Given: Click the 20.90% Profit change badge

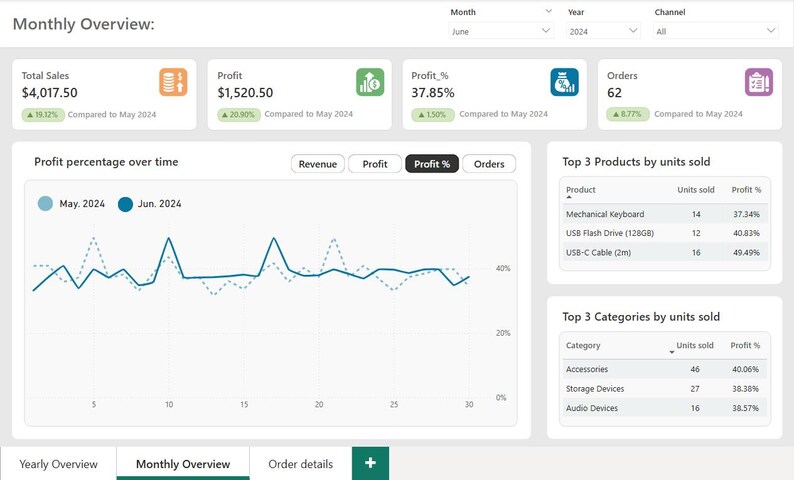Looking at the screenshot, I should [x=239, y=114].
